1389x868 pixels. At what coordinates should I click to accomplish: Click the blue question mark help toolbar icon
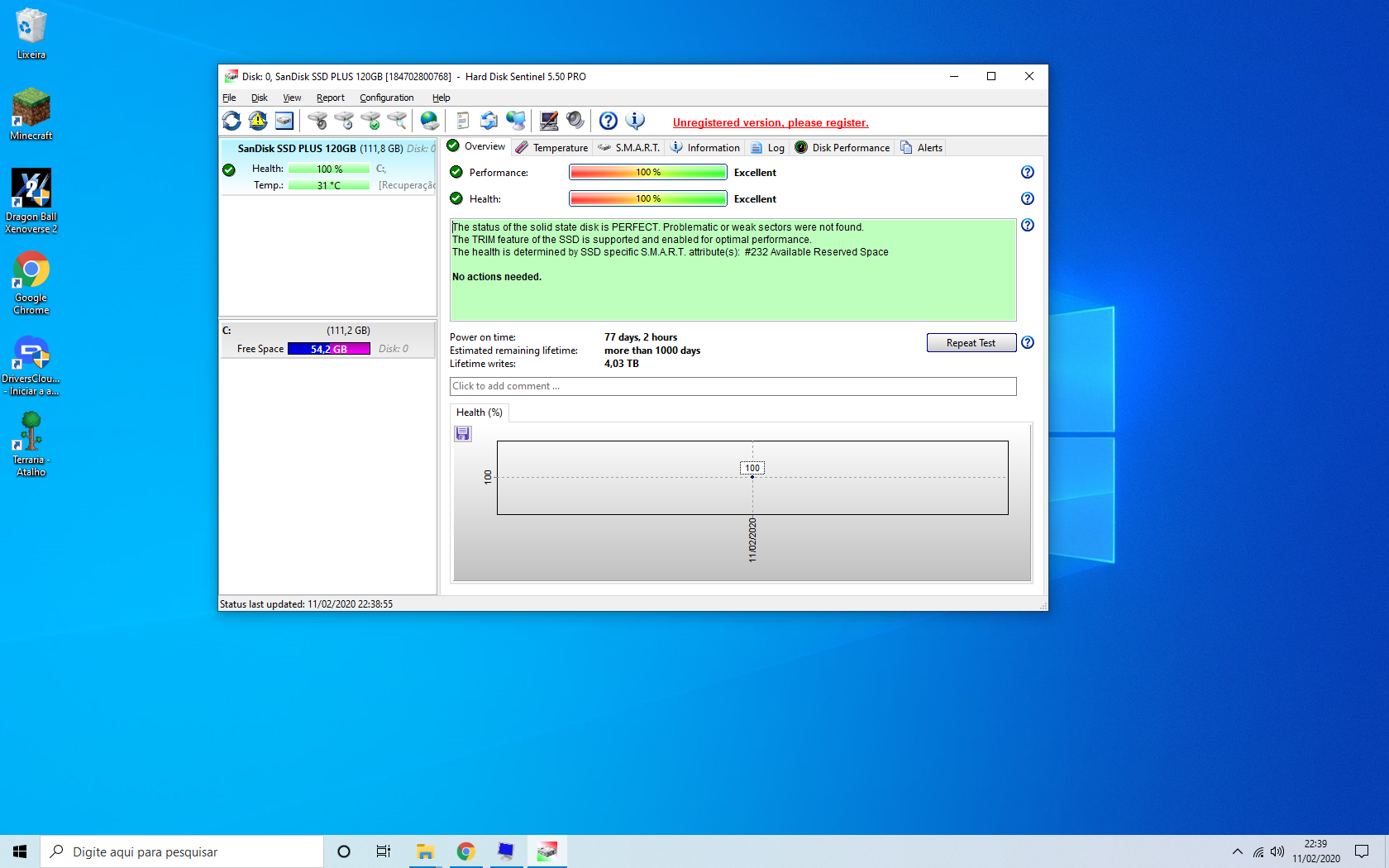click(609, 121)
